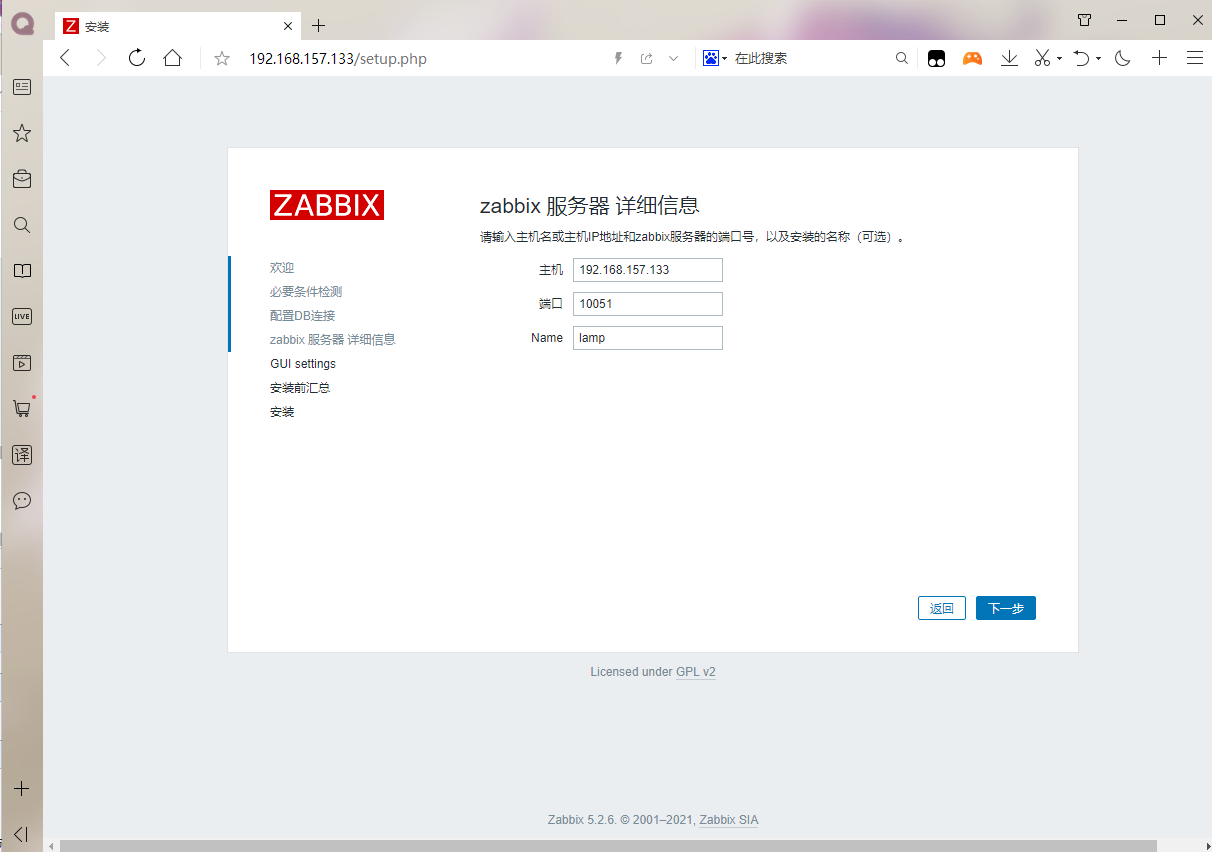
Task: Open the translate 译 sidebar icon
Action: (21, 455)
